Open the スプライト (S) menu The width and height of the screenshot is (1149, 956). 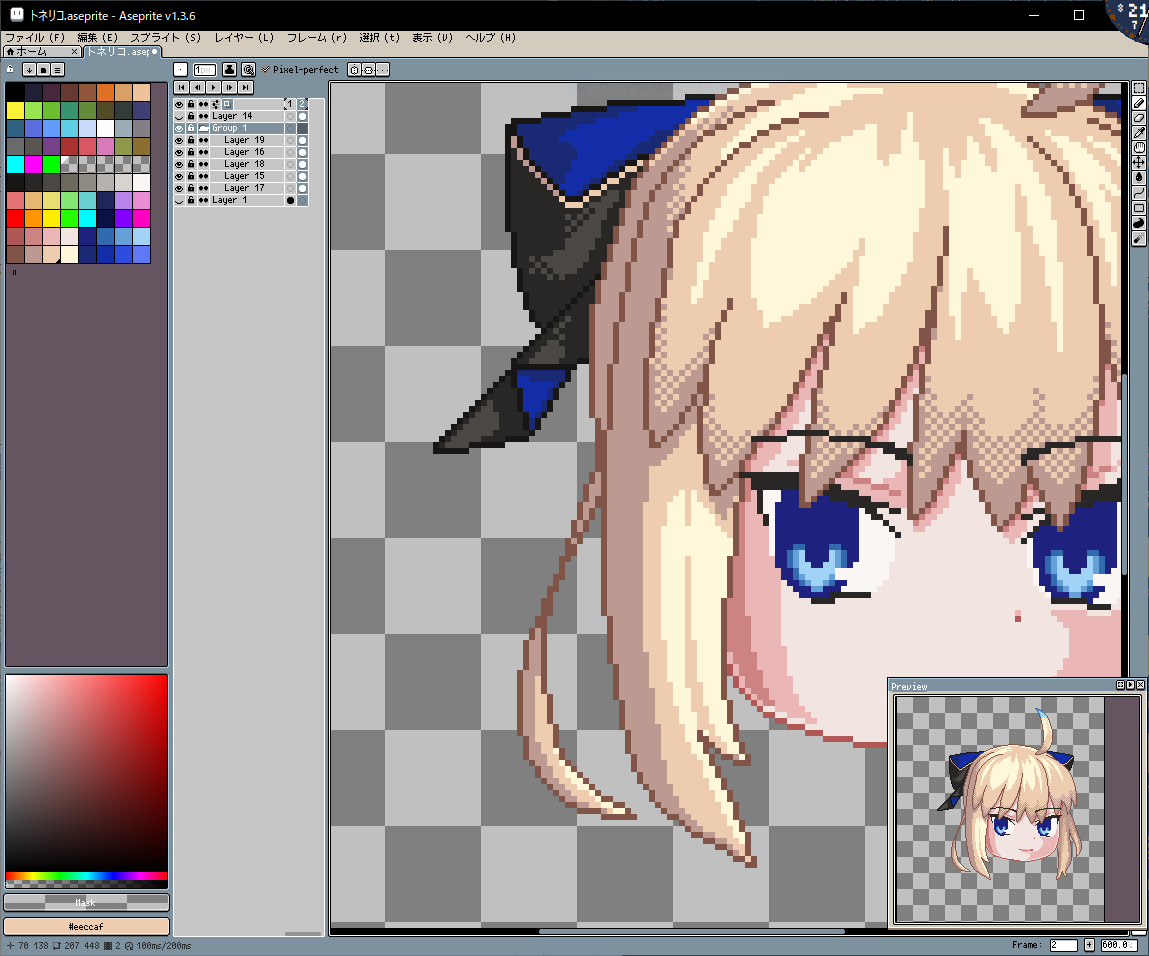coord(165,37)
